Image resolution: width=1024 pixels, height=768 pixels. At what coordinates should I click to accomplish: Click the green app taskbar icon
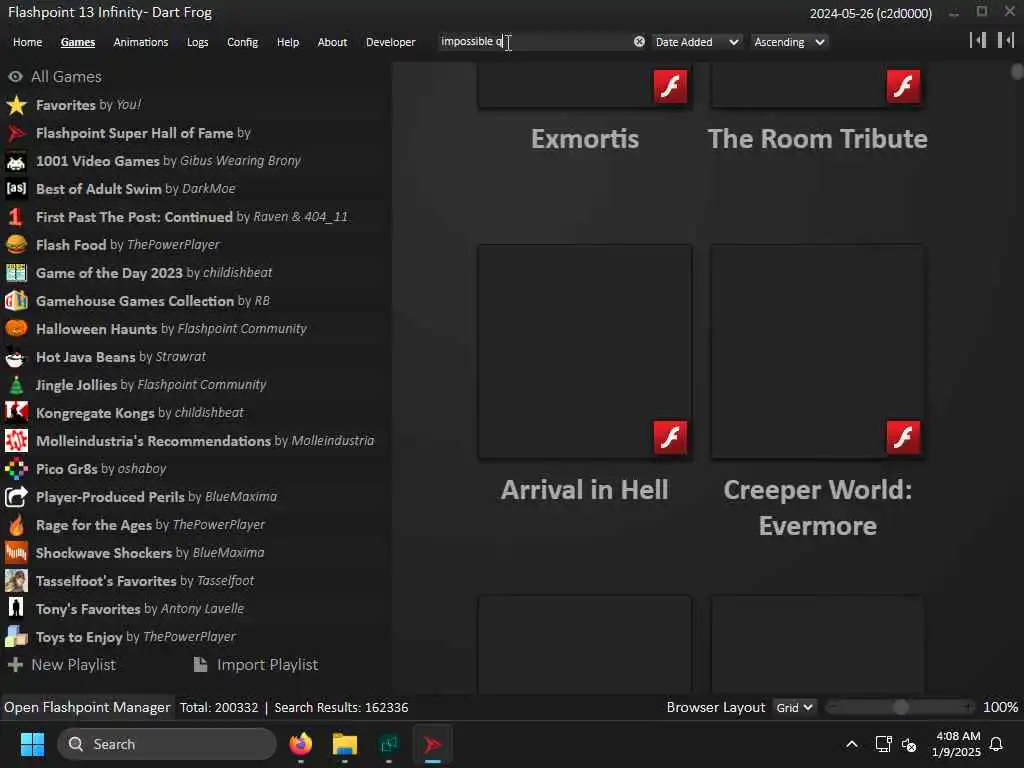[389, 744]
